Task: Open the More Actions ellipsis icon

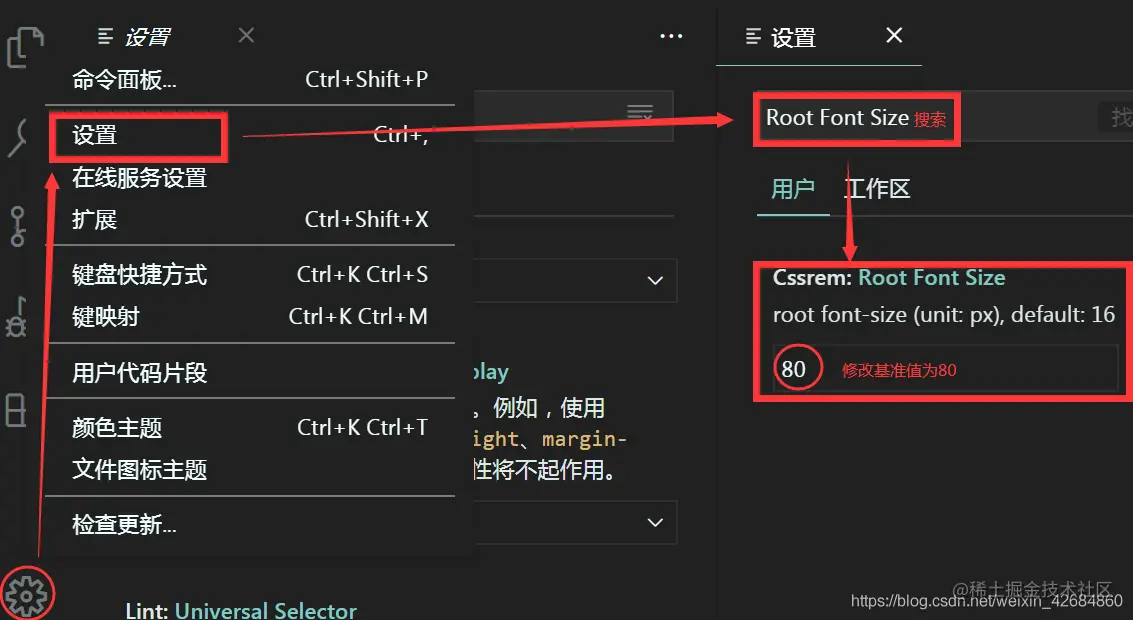Action: (670, 36)
